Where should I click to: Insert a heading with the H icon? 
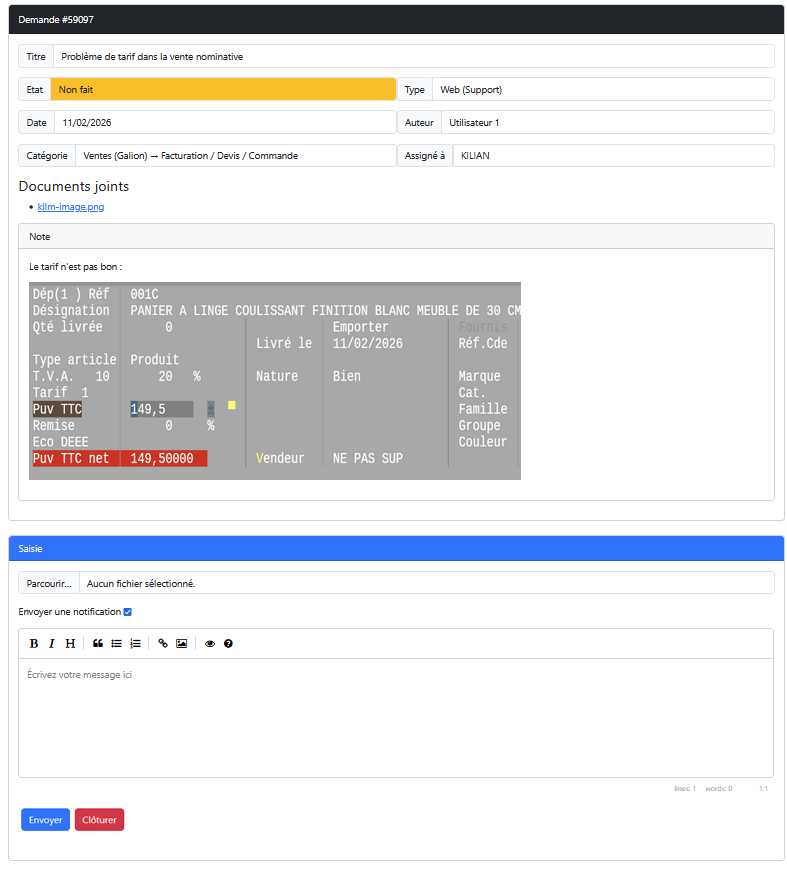[x=70, y=643]
